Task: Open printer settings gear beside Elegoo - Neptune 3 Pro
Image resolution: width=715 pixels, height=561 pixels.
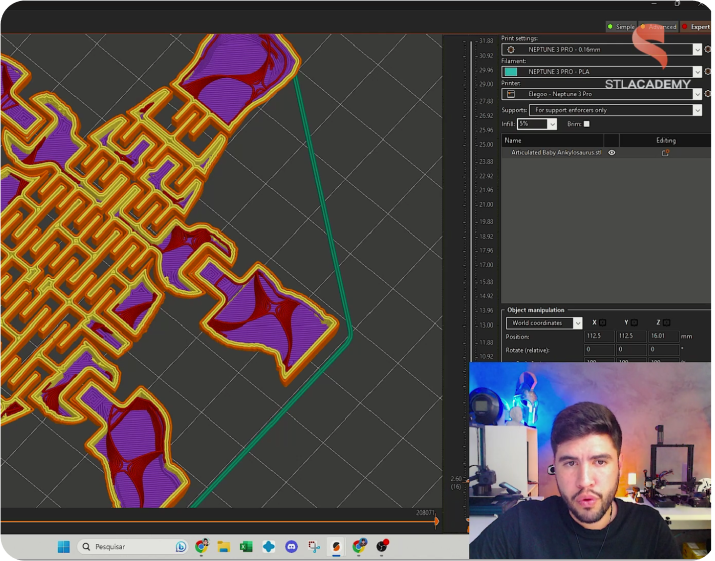Action: coord(709,94)
